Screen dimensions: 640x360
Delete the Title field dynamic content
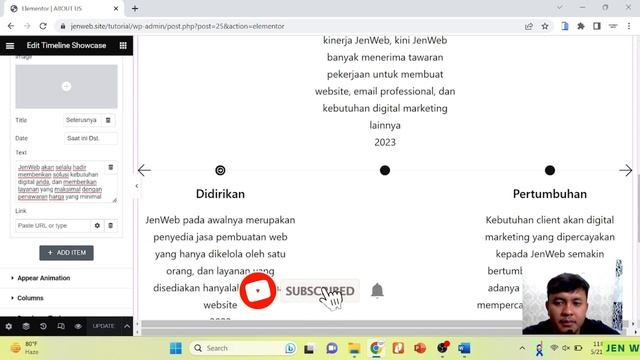108,120
